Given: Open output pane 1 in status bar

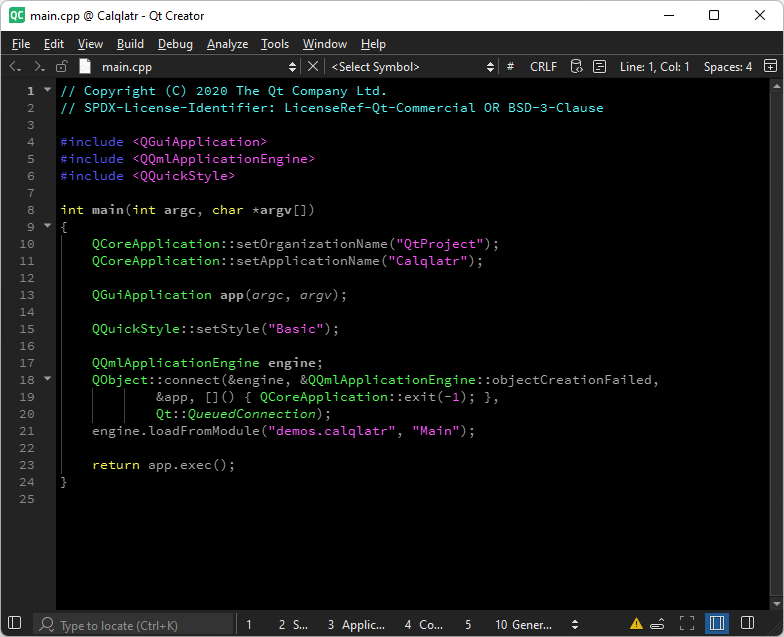Looking at the screenshot, I should coord(249,624).
